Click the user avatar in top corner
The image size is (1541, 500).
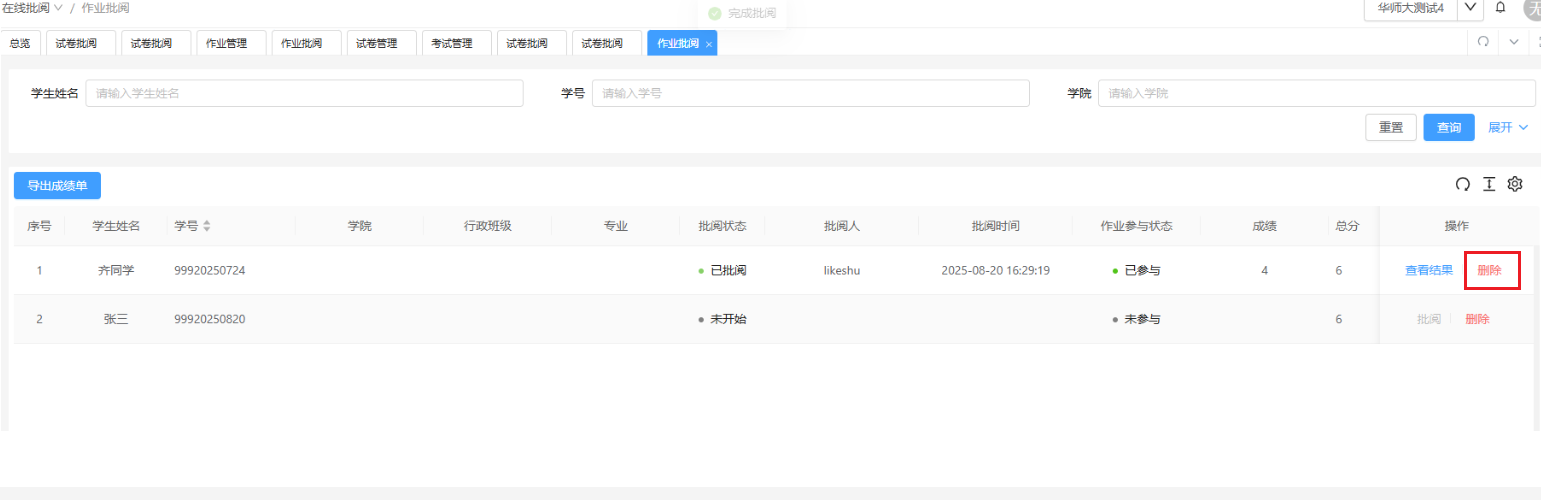click(x=1531, y=8)
